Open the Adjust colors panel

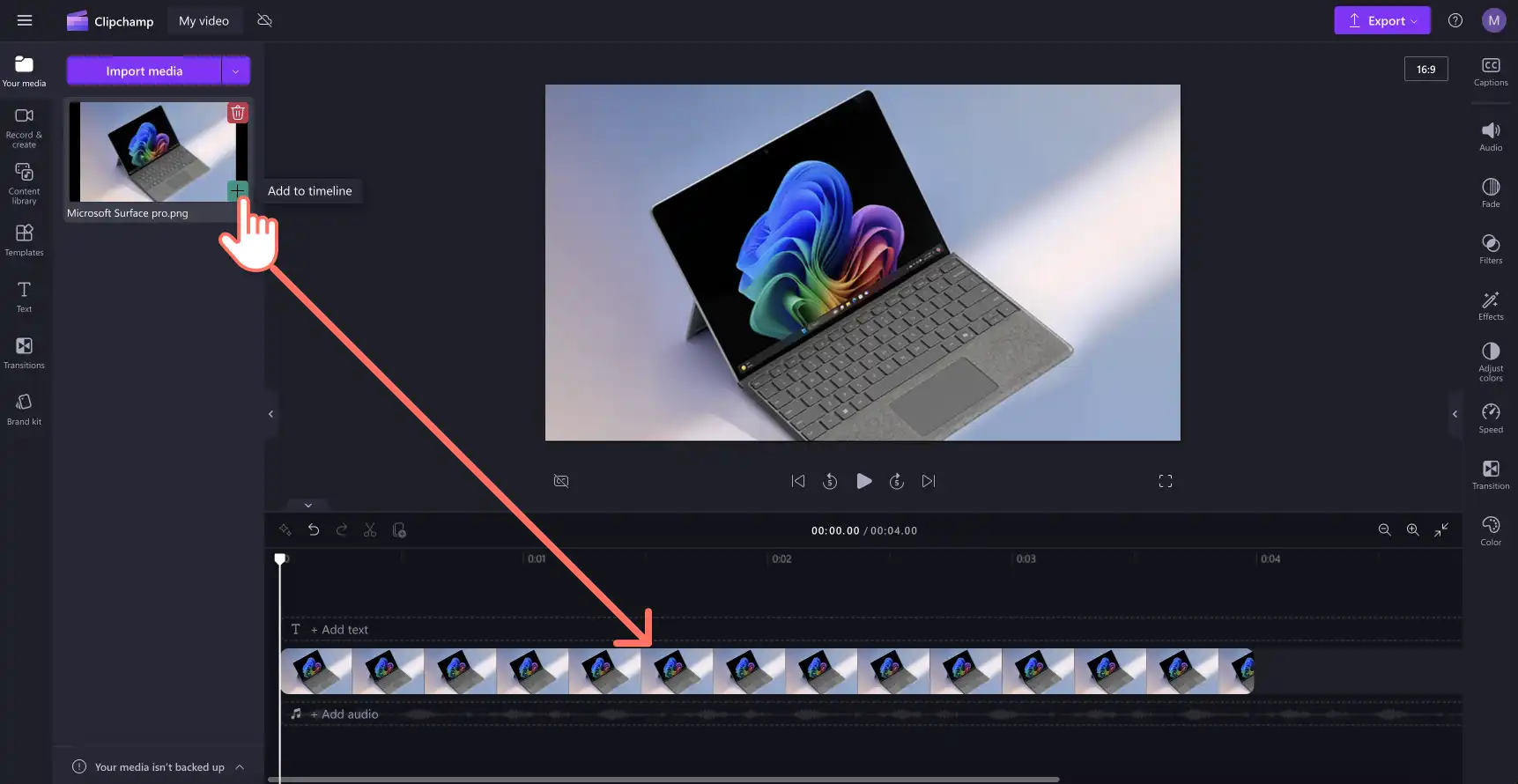point(1491,362)
